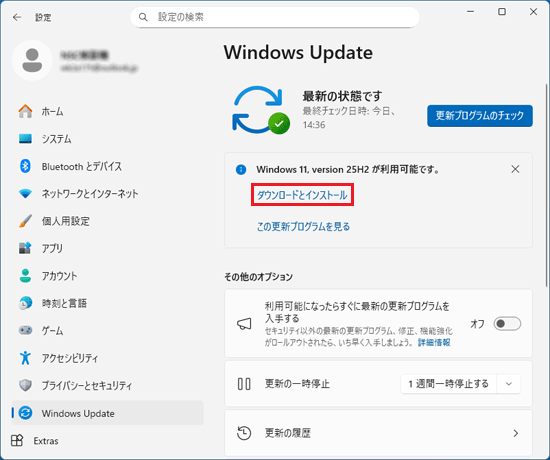Click the megaphone icon
This screenshot has width=550, height=460.
(244, 324)
